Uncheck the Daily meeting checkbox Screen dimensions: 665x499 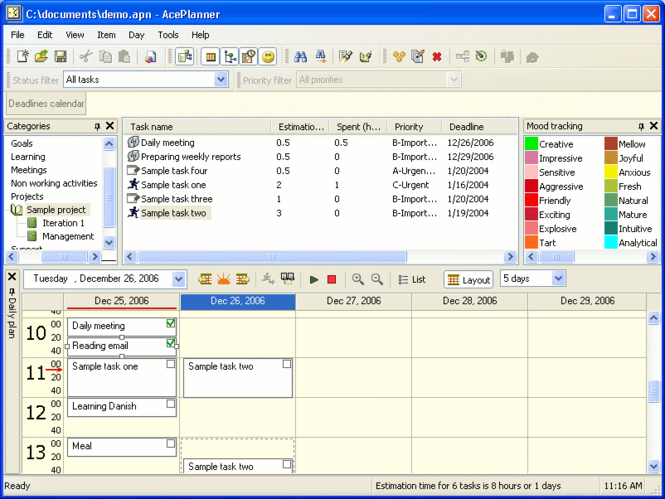[171, 323]
